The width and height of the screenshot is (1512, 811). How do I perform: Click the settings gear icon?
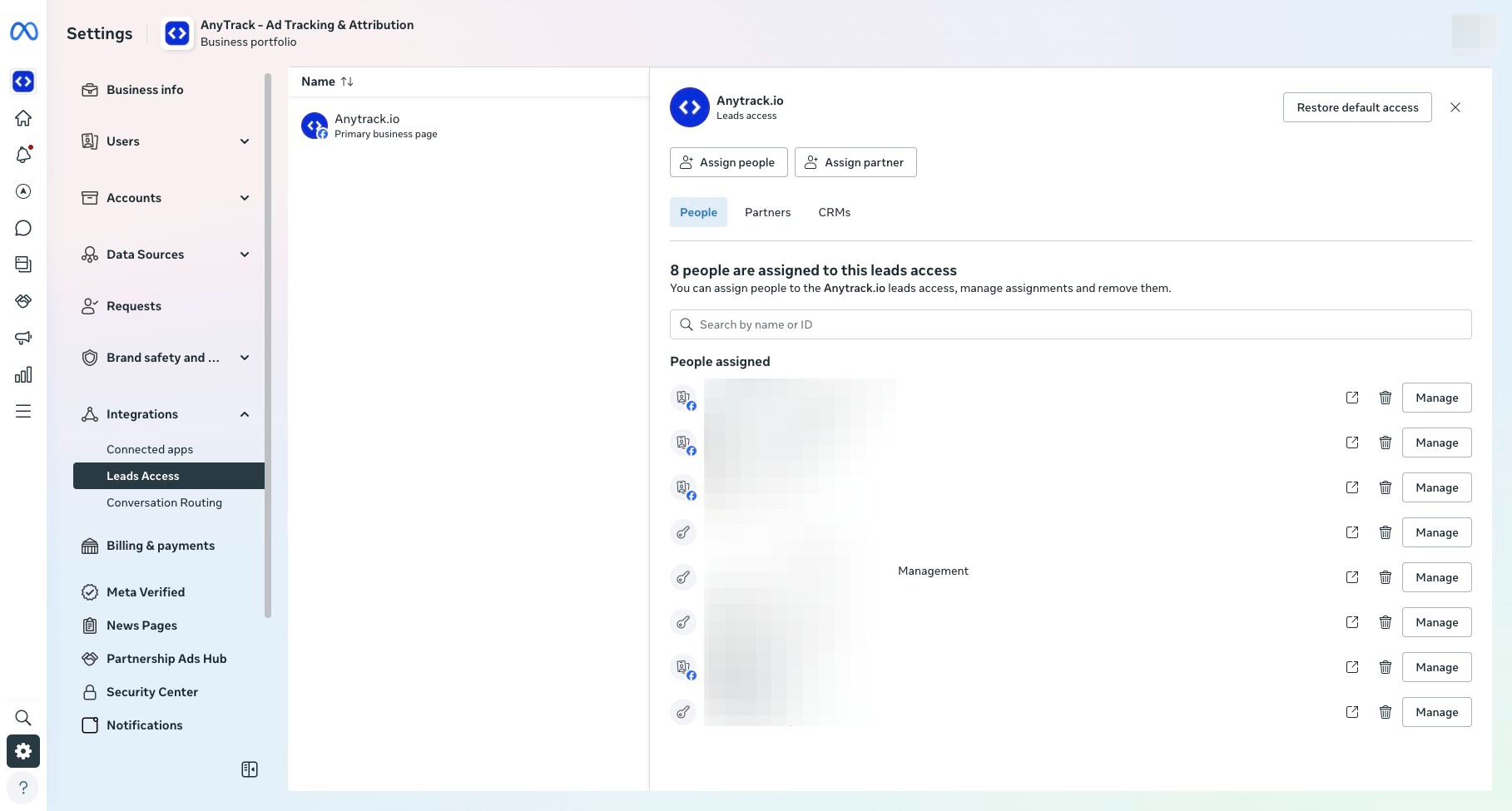click(x=23, y=751)
